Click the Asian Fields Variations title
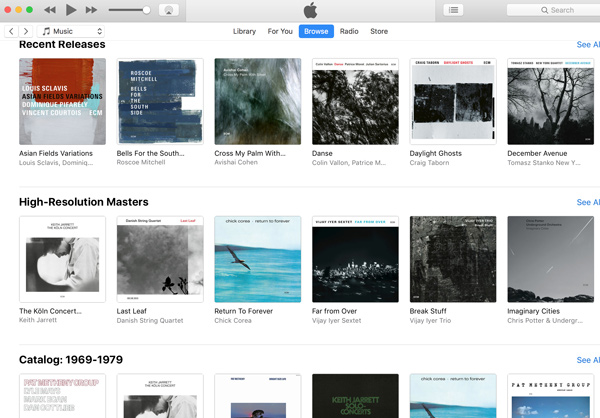600x418 pixels. (x=56, y=153)
